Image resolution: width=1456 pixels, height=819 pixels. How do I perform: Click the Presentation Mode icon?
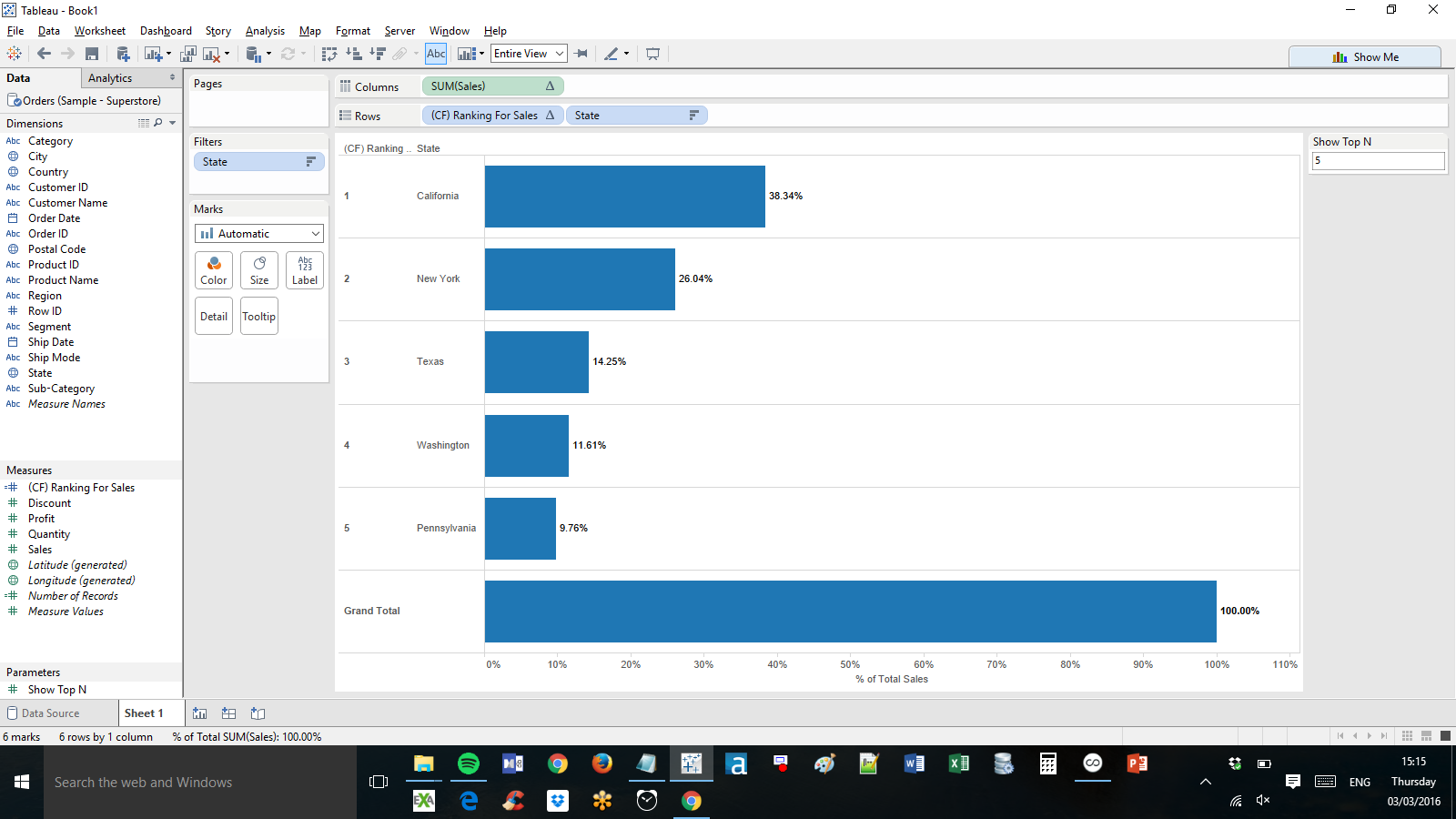click(652, 55)
